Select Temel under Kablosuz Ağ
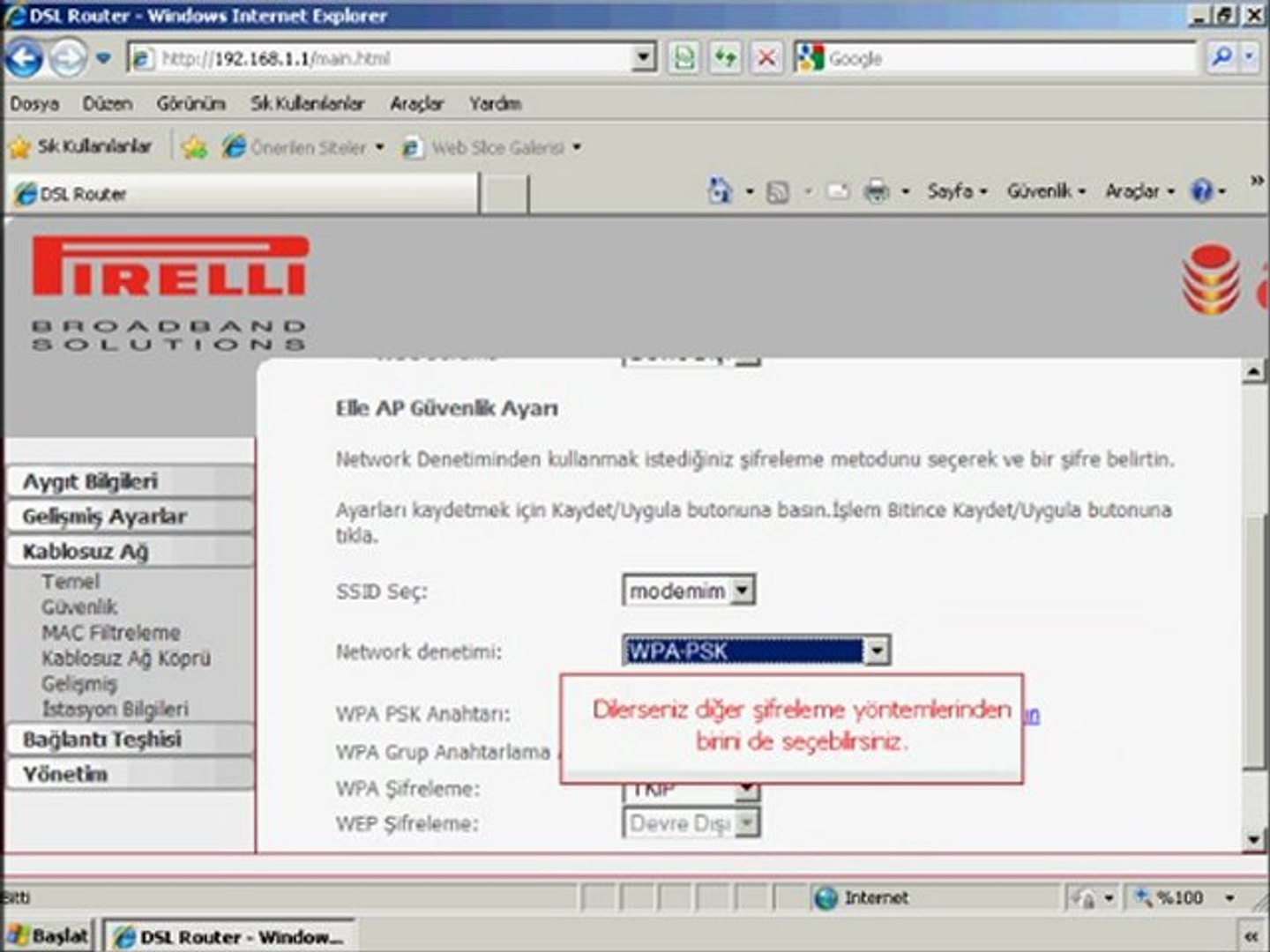Image resolution: width=1270 pixels, height=952 pixels. 71,582
